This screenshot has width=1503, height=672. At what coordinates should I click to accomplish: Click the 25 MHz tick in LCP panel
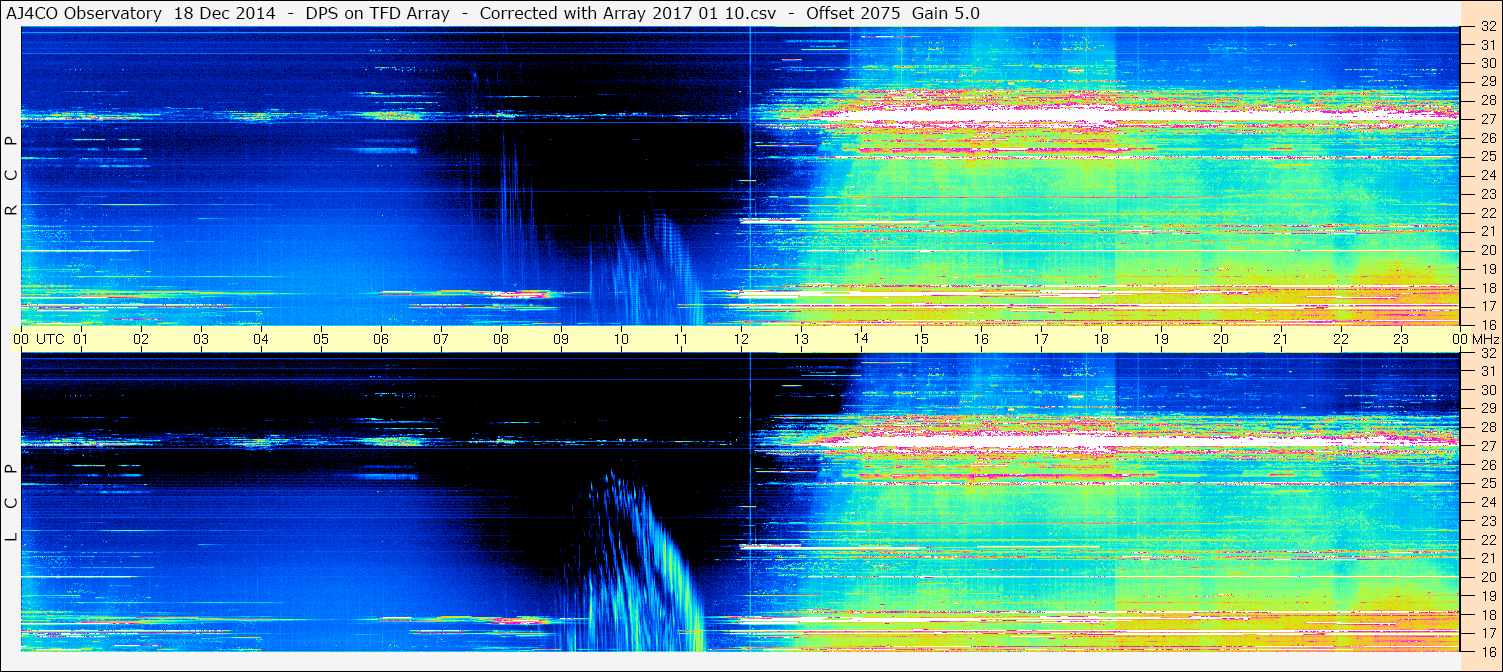(x=1488, y=484)
